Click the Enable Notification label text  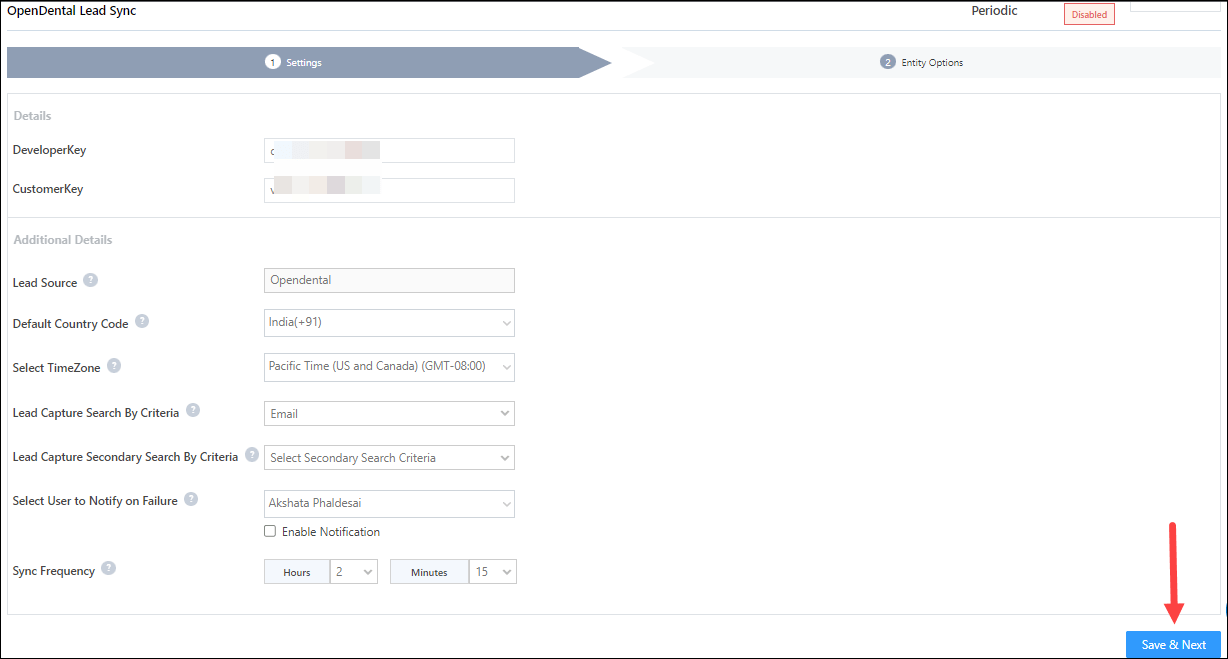point(331,532)
